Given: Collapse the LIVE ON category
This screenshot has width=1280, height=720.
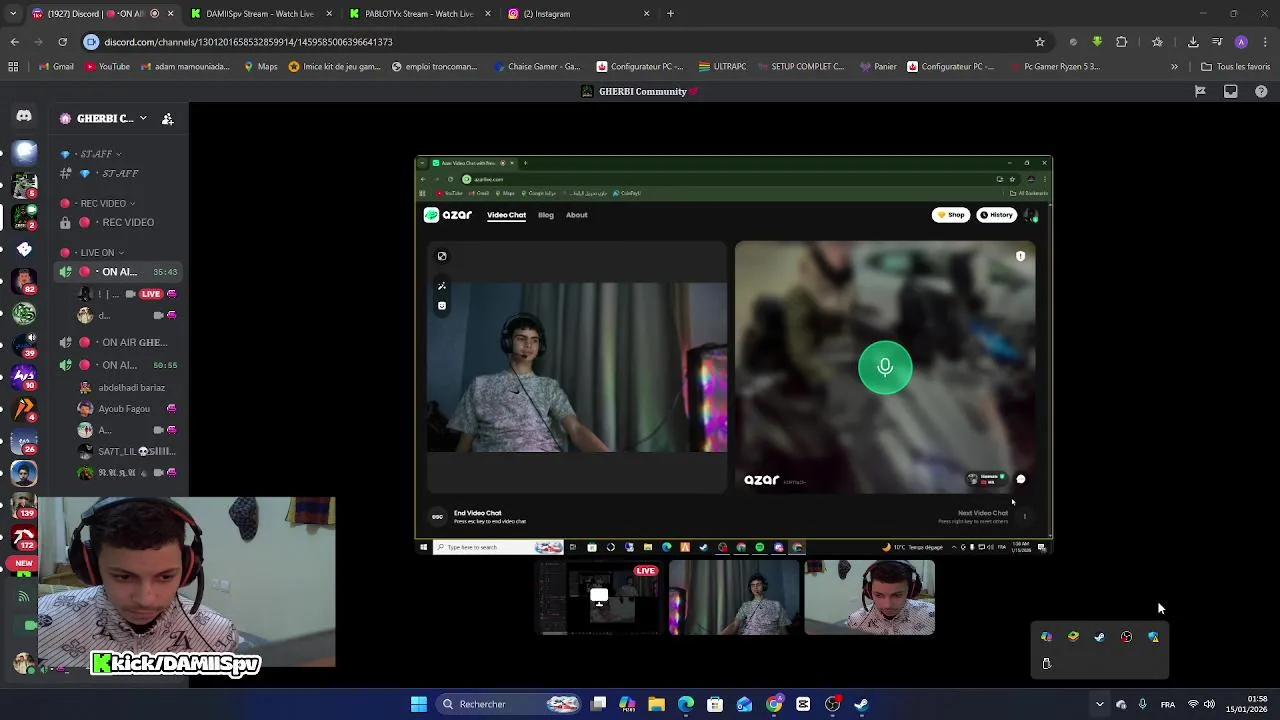Looking at the screenshot, I should (93, 252).
